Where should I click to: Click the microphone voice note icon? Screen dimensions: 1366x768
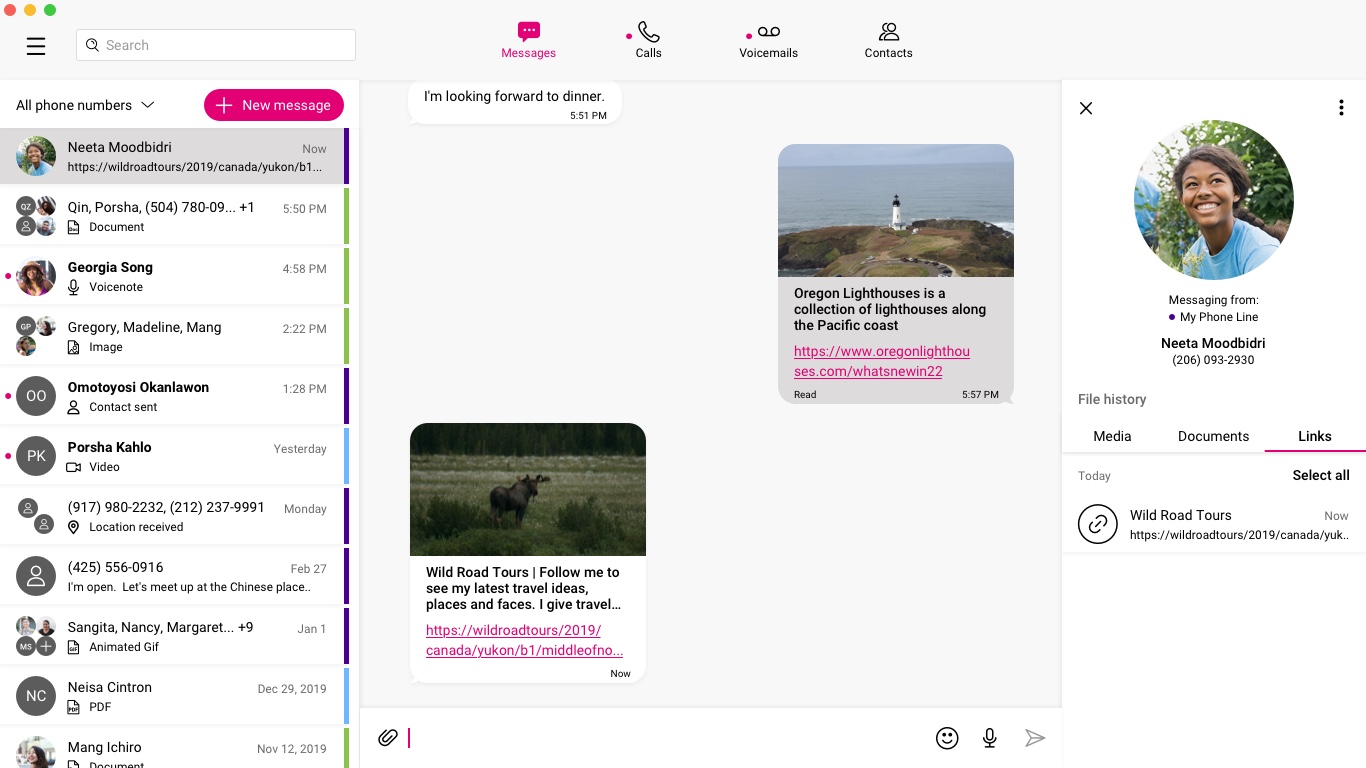pos(989,738)
